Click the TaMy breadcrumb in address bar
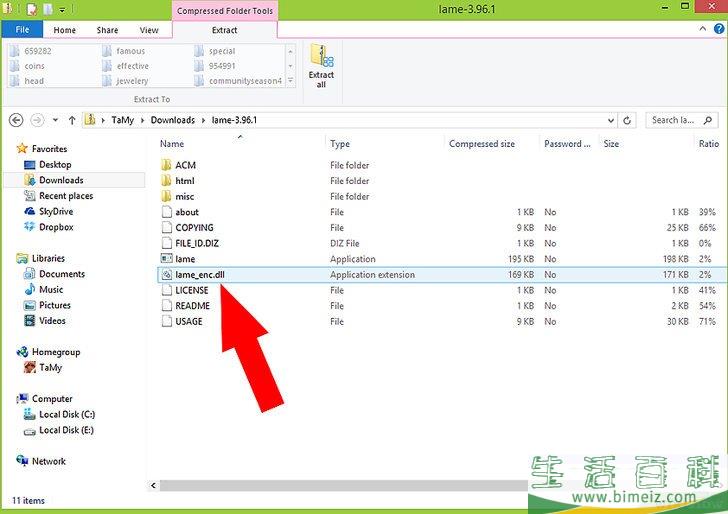 pyautogui.click(x=123, y=120)
